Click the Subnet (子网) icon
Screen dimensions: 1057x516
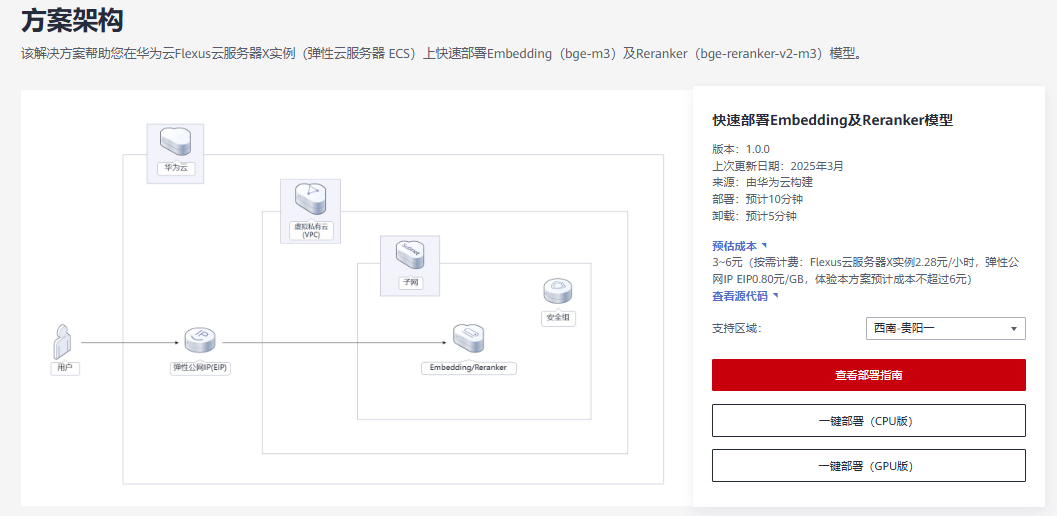click(410, 254)
